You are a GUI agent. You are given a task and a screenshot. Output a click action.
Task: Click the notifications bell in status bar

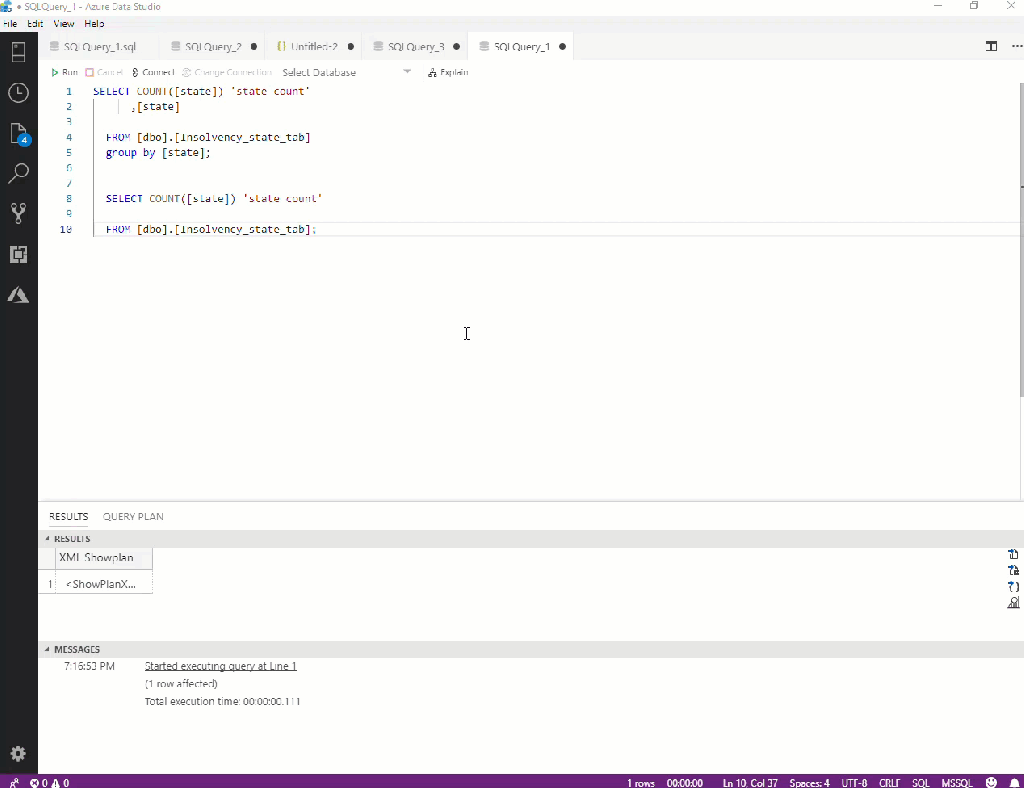(1014, 782)
